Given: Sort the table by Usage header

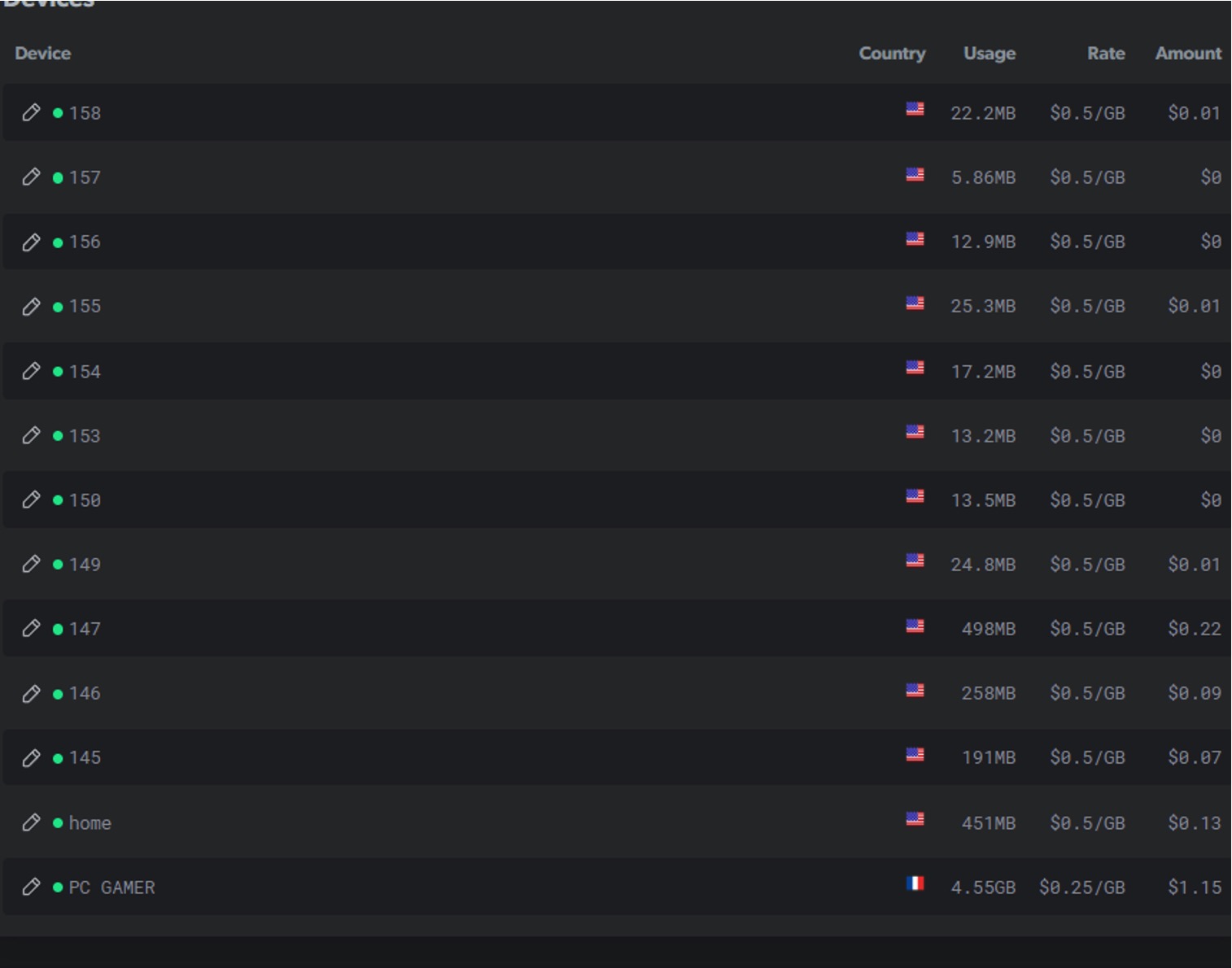Looking at the screenshot, I should pyautogui.click(x=989, y=54).
